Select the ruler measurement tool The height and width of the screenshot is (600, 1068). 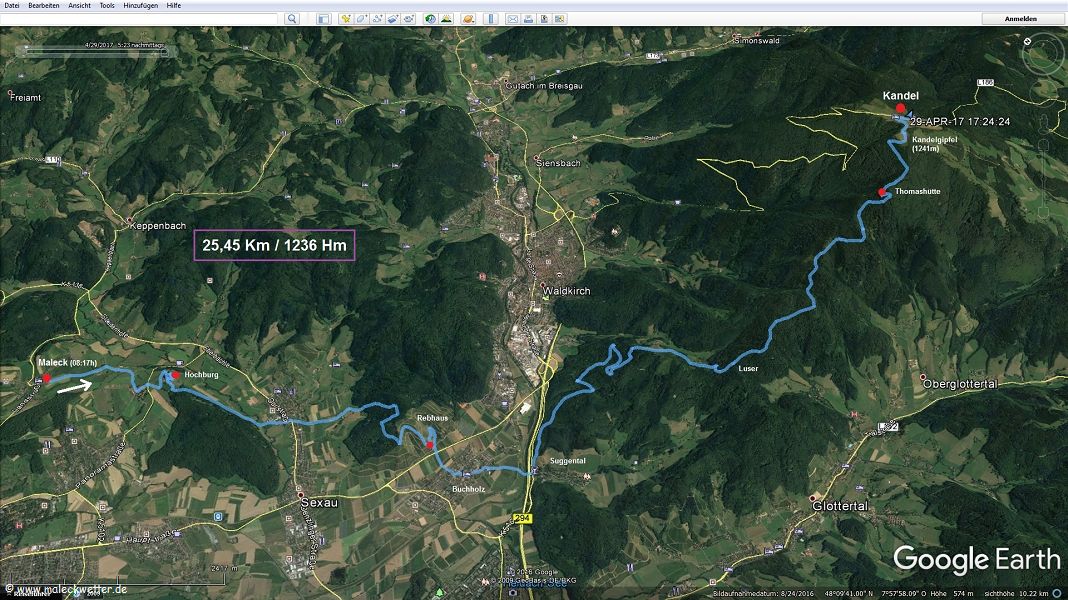point(489,19)
